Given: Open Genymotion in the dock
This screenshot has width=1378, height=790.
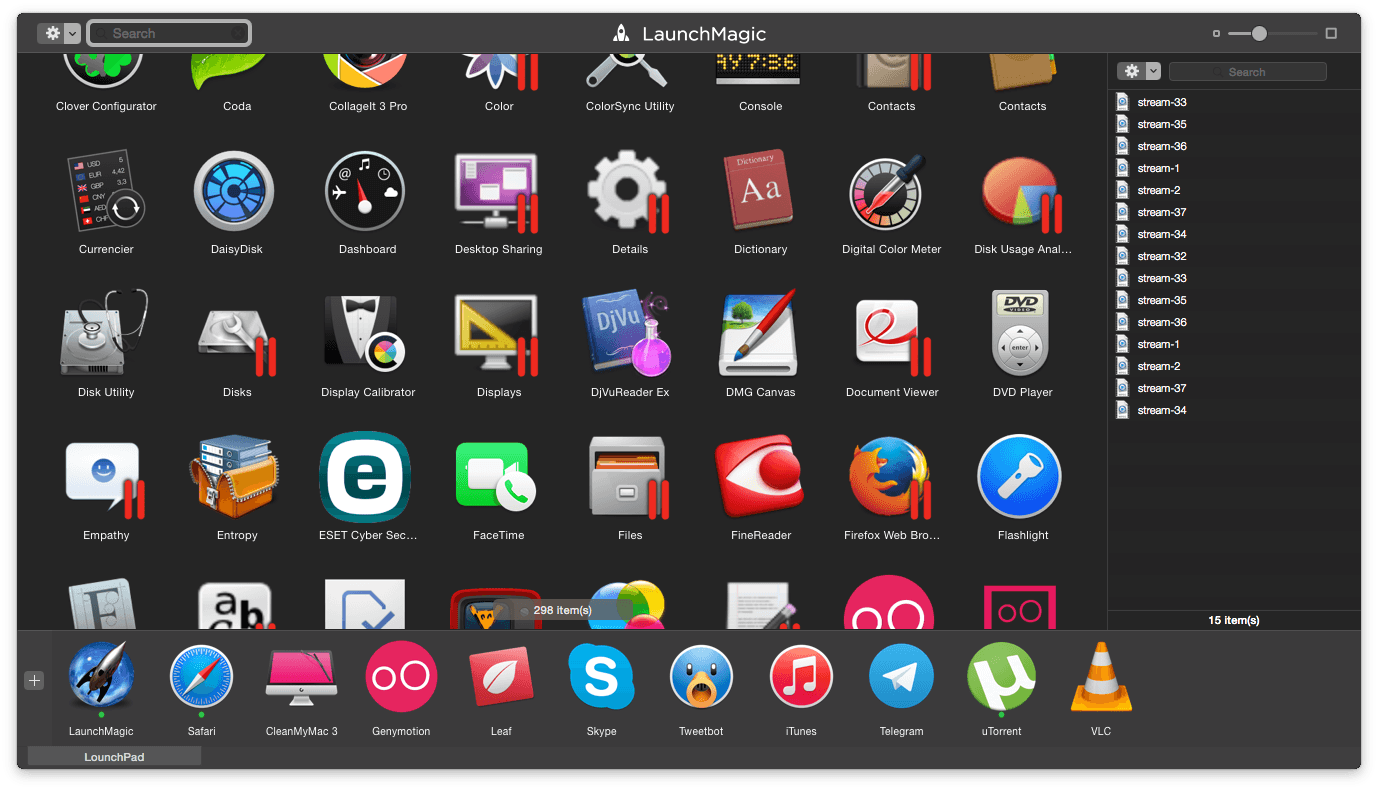Looking at the screenshot, I should [401, 676].
